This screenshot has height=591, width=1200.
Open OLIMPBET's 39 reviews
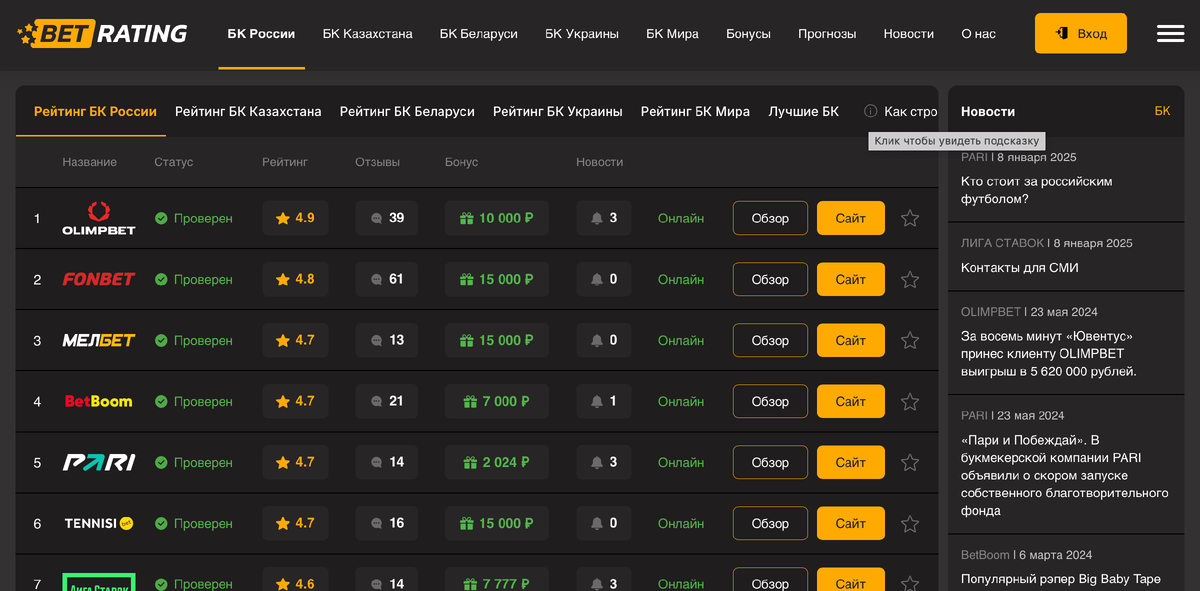coord(387,218)
